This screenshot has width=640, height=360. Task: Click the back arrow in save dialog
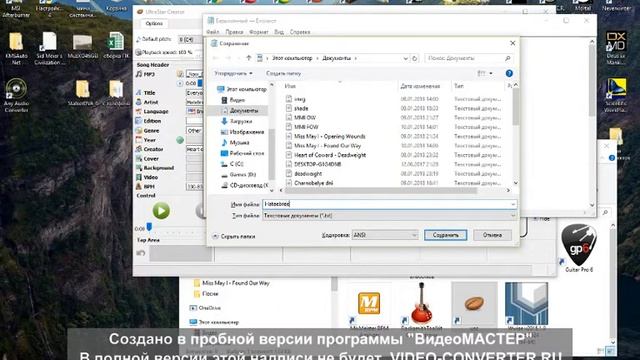pos(216,58)
